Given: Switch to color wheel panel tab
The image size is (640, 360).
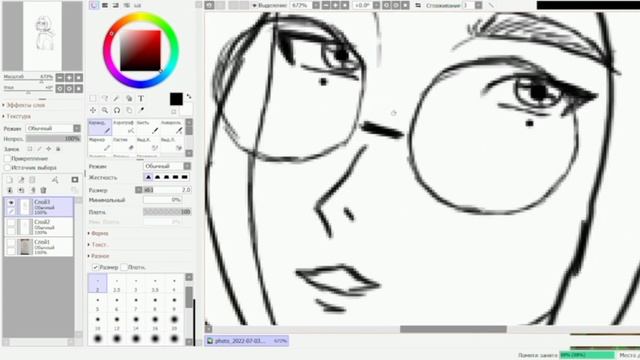Looking at the screenshot, I should (93, 5).
